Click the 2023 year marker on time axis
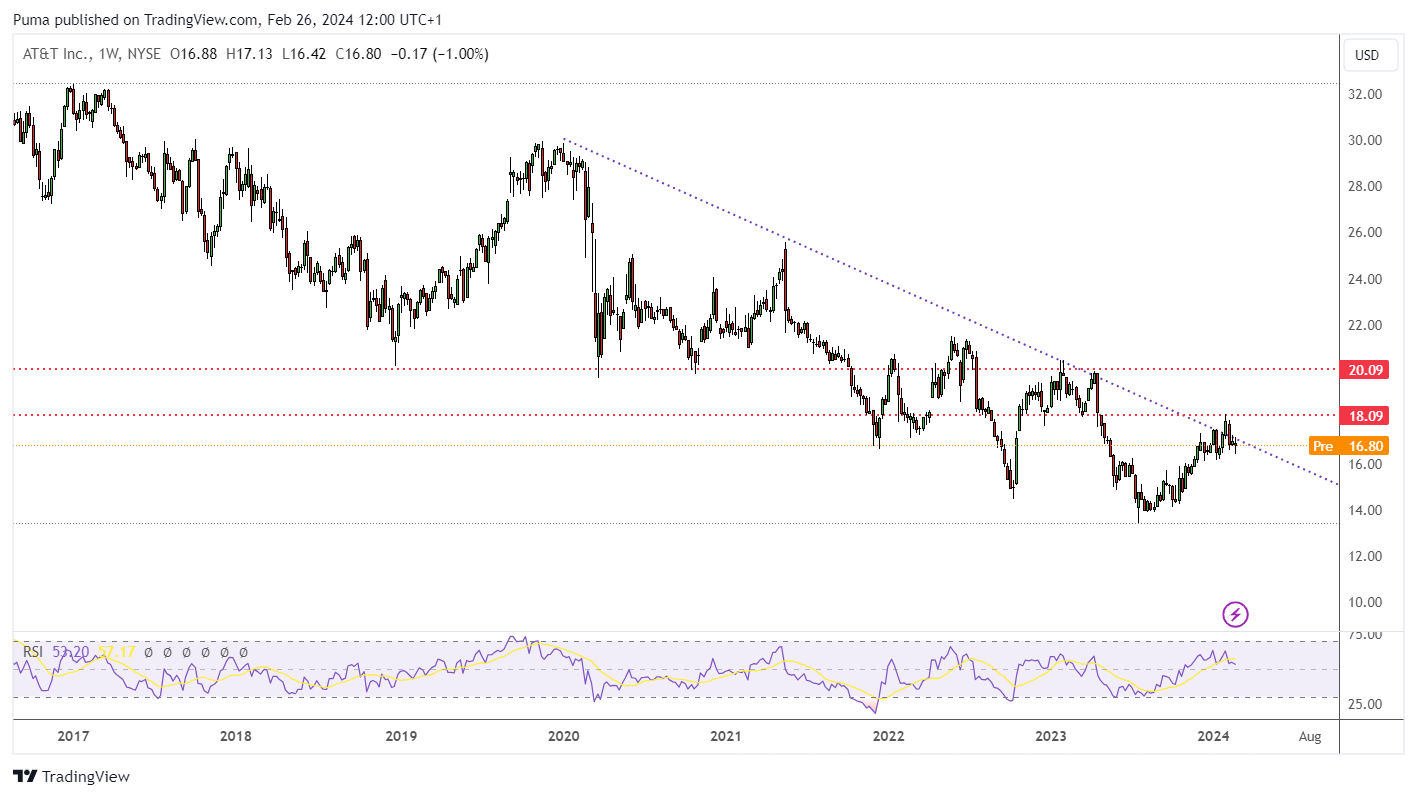 click(1050, 736)
